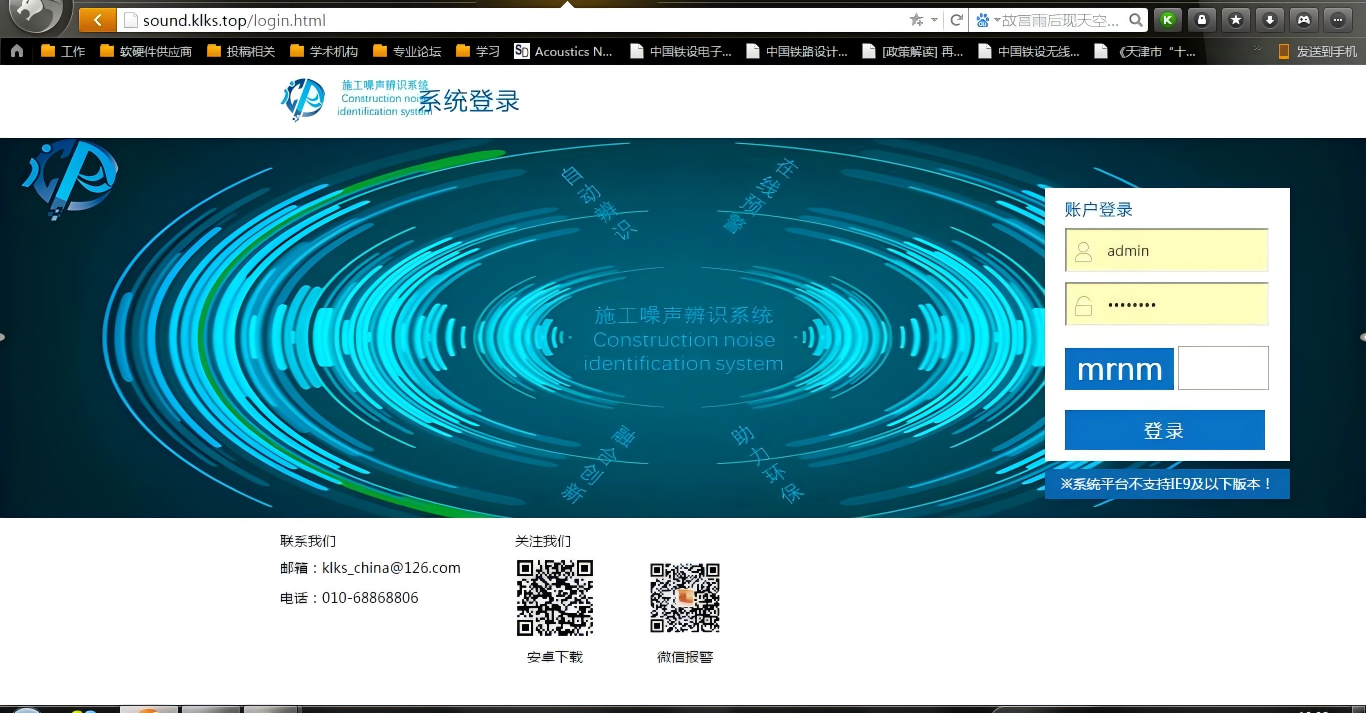Open the Acoustics N... bookmark
Screen dimensions: 1366x713
click(563, 51)
